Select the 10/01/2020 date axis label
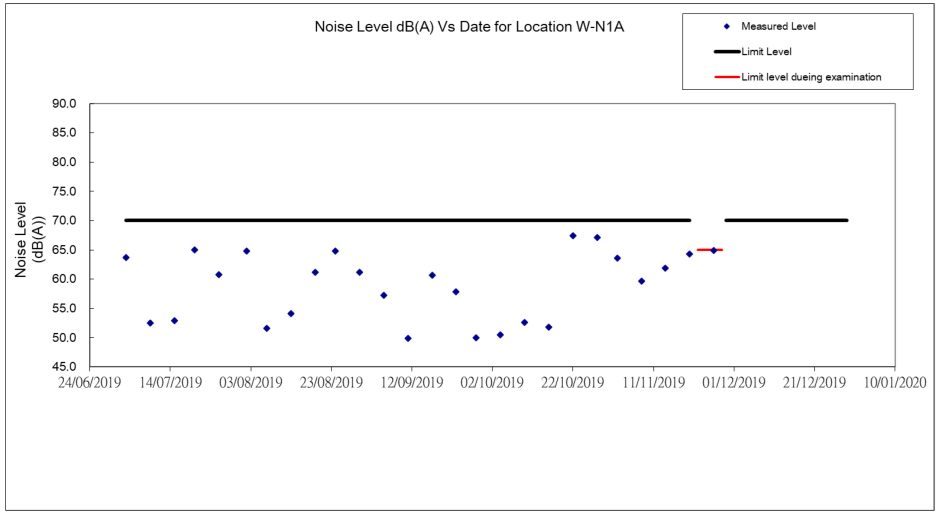Image resolution: width=945 pixels, height=518 pixels. pos(894,382)
